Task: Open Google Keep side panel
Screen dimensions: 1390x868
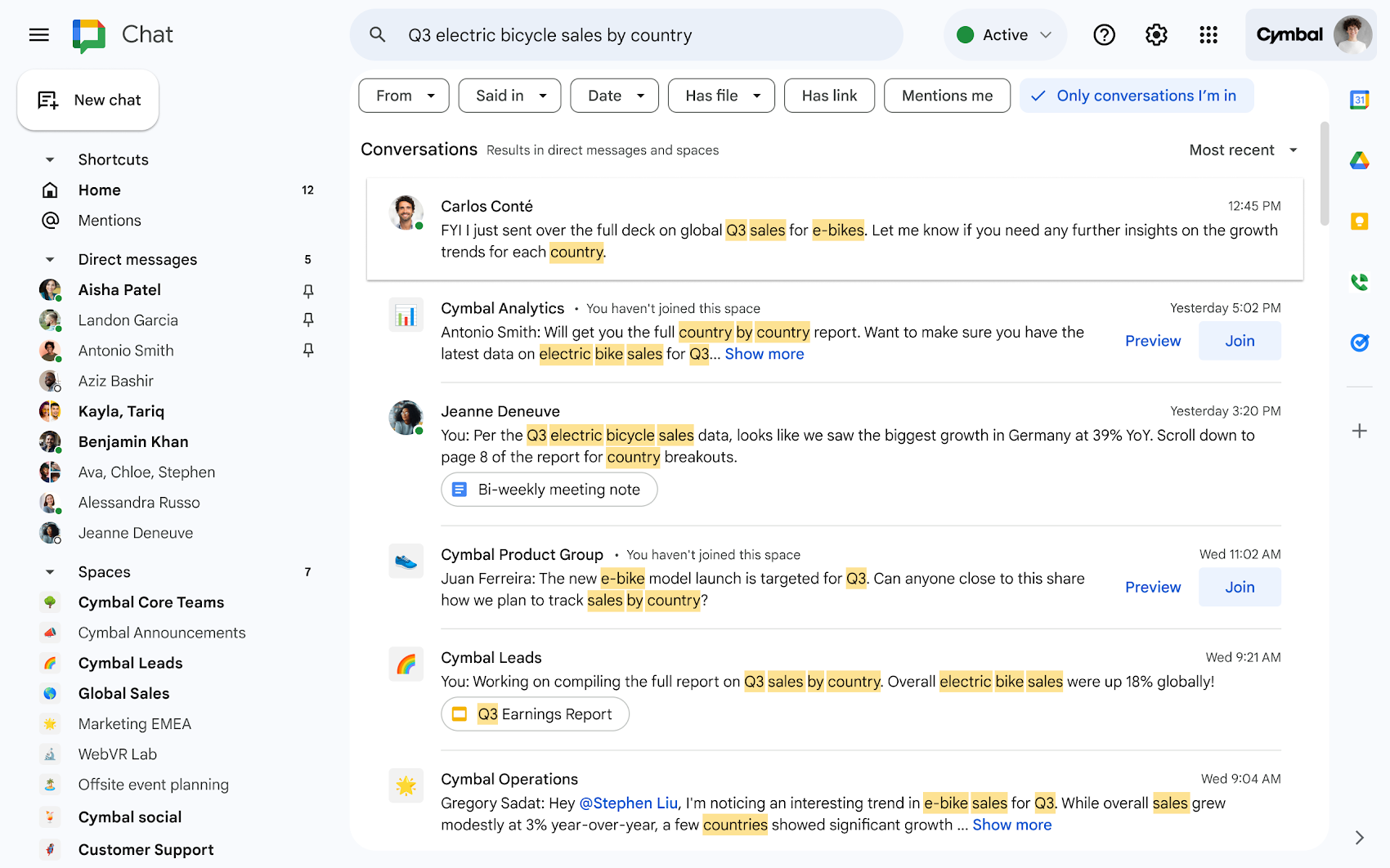Action: click(x=1359, y=221)
